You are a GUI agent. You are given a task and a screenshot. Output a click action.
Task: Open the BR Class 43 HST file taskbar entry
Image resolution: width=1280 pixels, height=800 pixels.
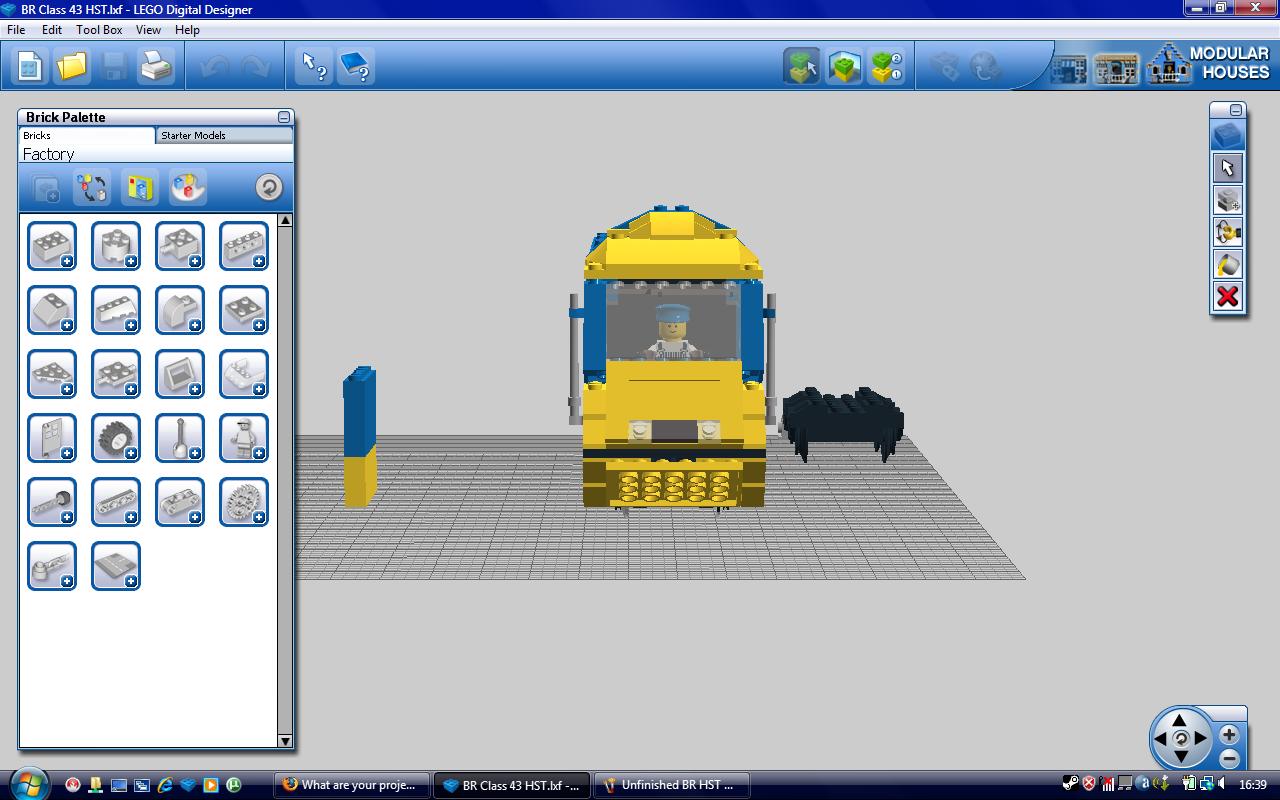click(x=512, y=785)
